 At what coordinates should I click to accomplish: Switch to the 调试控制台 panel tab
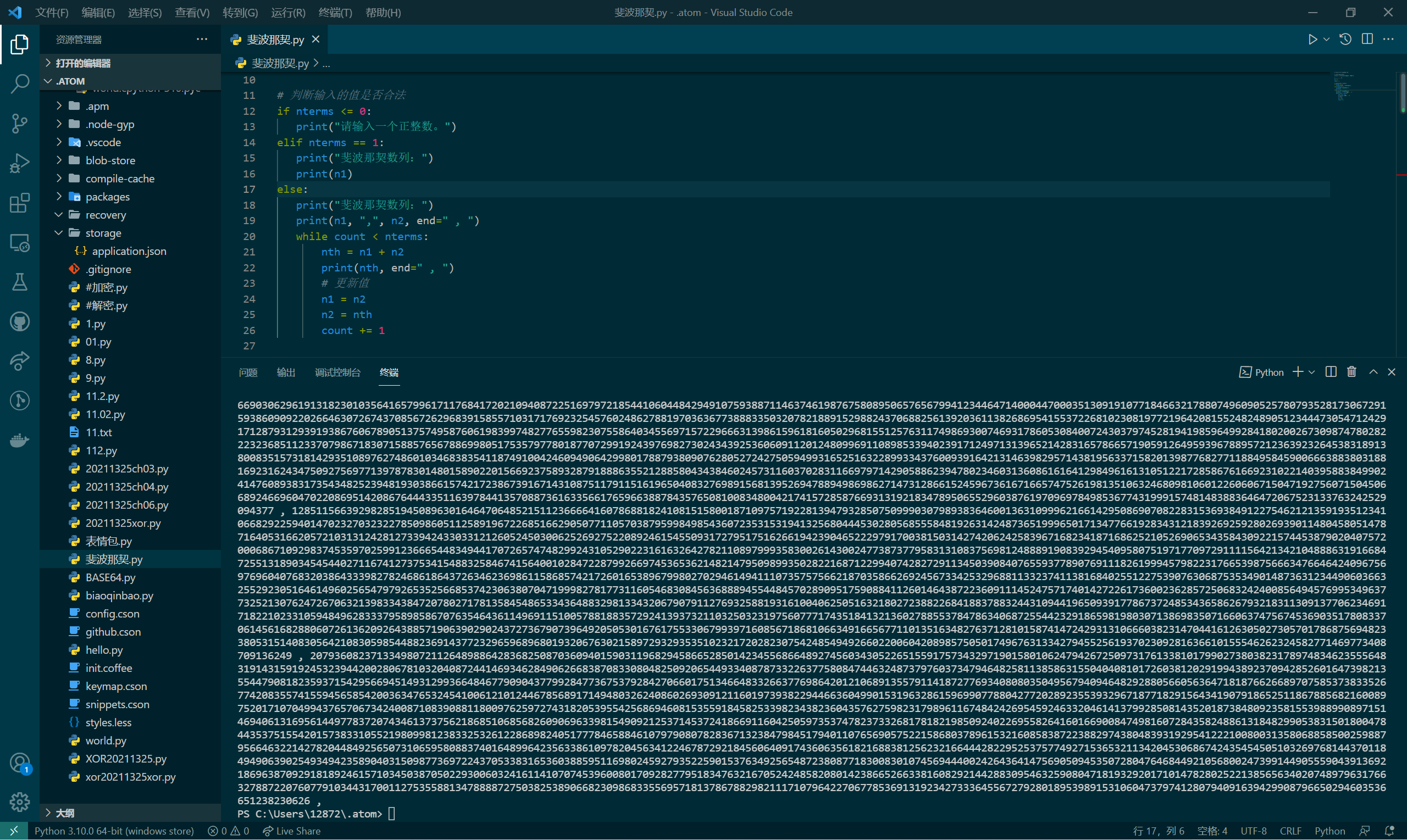[x=337, y=372]
